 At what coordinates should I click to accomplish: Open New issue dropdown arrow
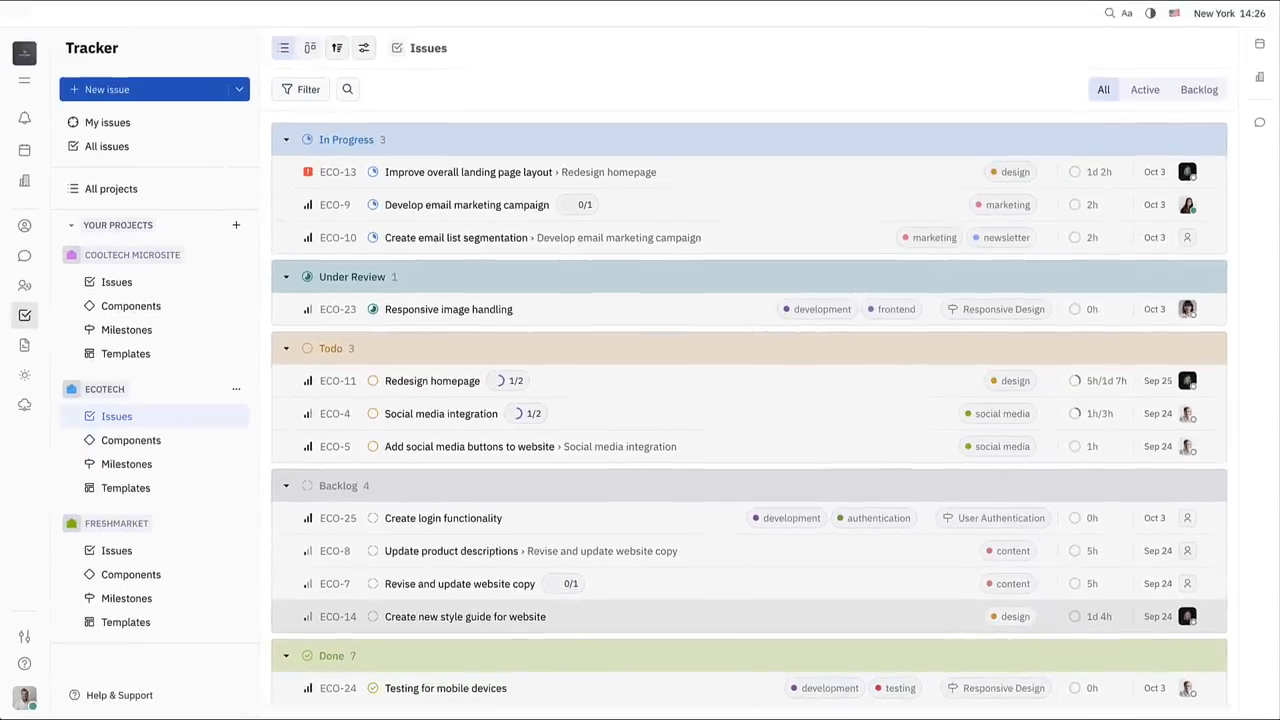click(x=239, y=89)
